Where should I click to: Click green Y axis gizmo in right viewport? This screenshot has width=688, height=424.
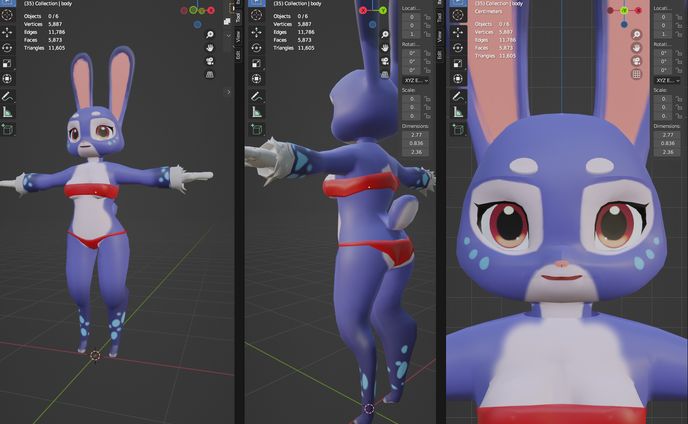[624, 10]
